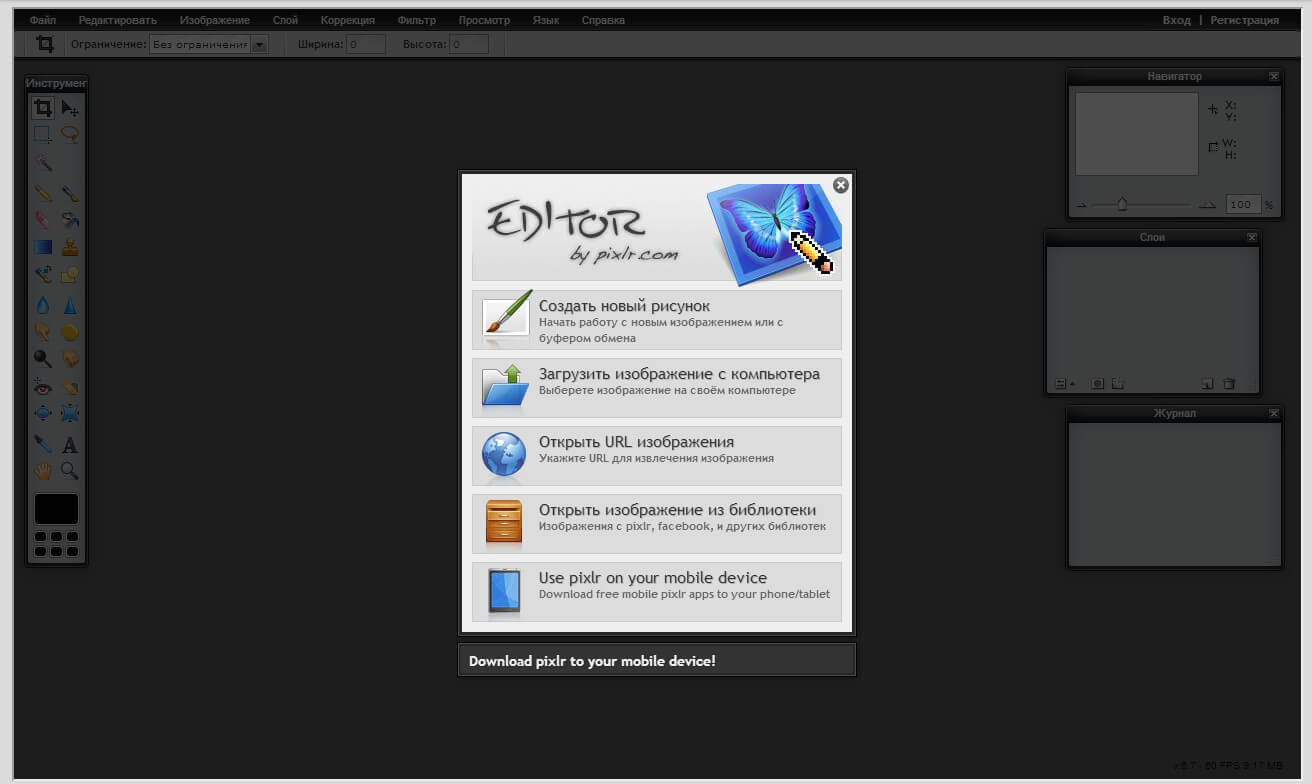The width and height of the screenshot is (1312, 784).
Task: Open the main color swatch
Action: (x=56, y=509)
